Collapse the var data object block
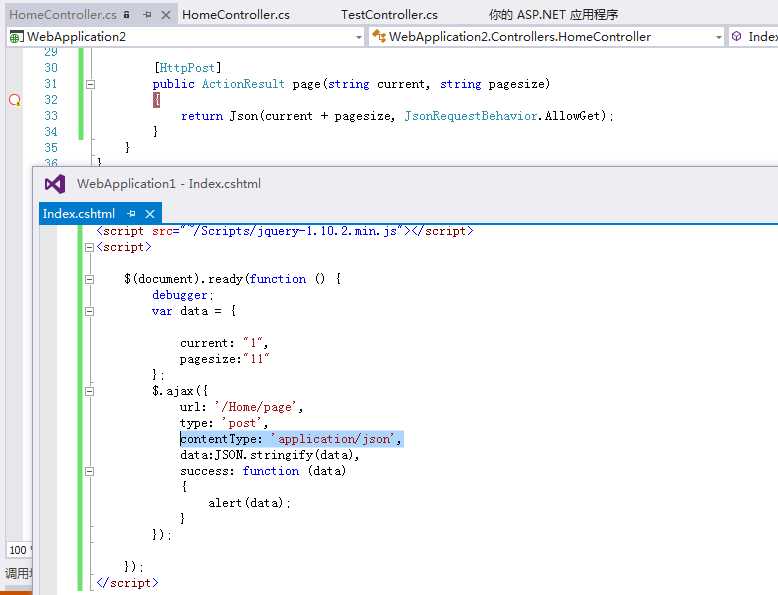This screenshot has width=778, height=595. pos(89,312)
